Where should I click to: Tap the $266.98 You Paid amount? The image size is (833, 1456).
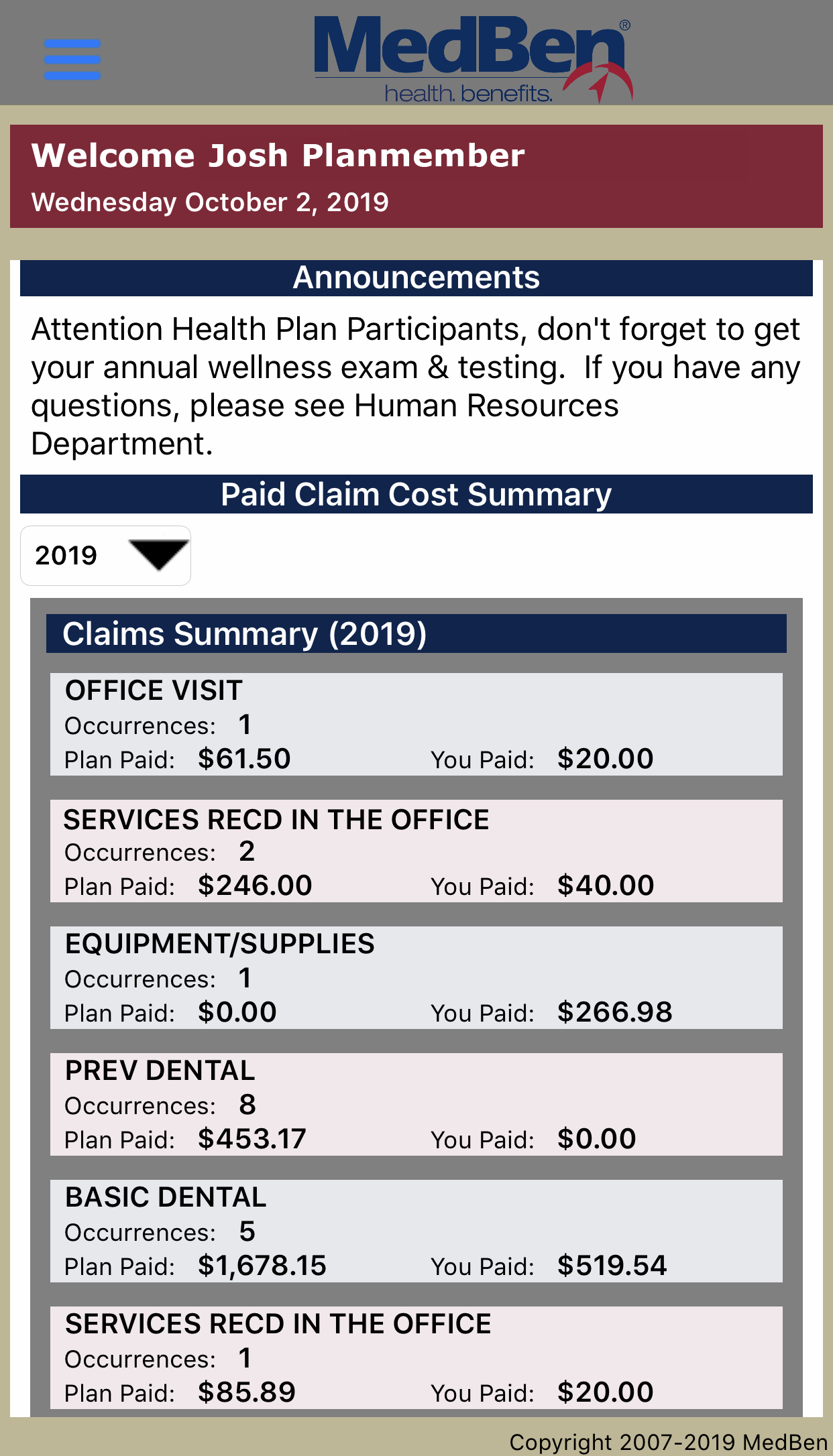(614, 1012)
